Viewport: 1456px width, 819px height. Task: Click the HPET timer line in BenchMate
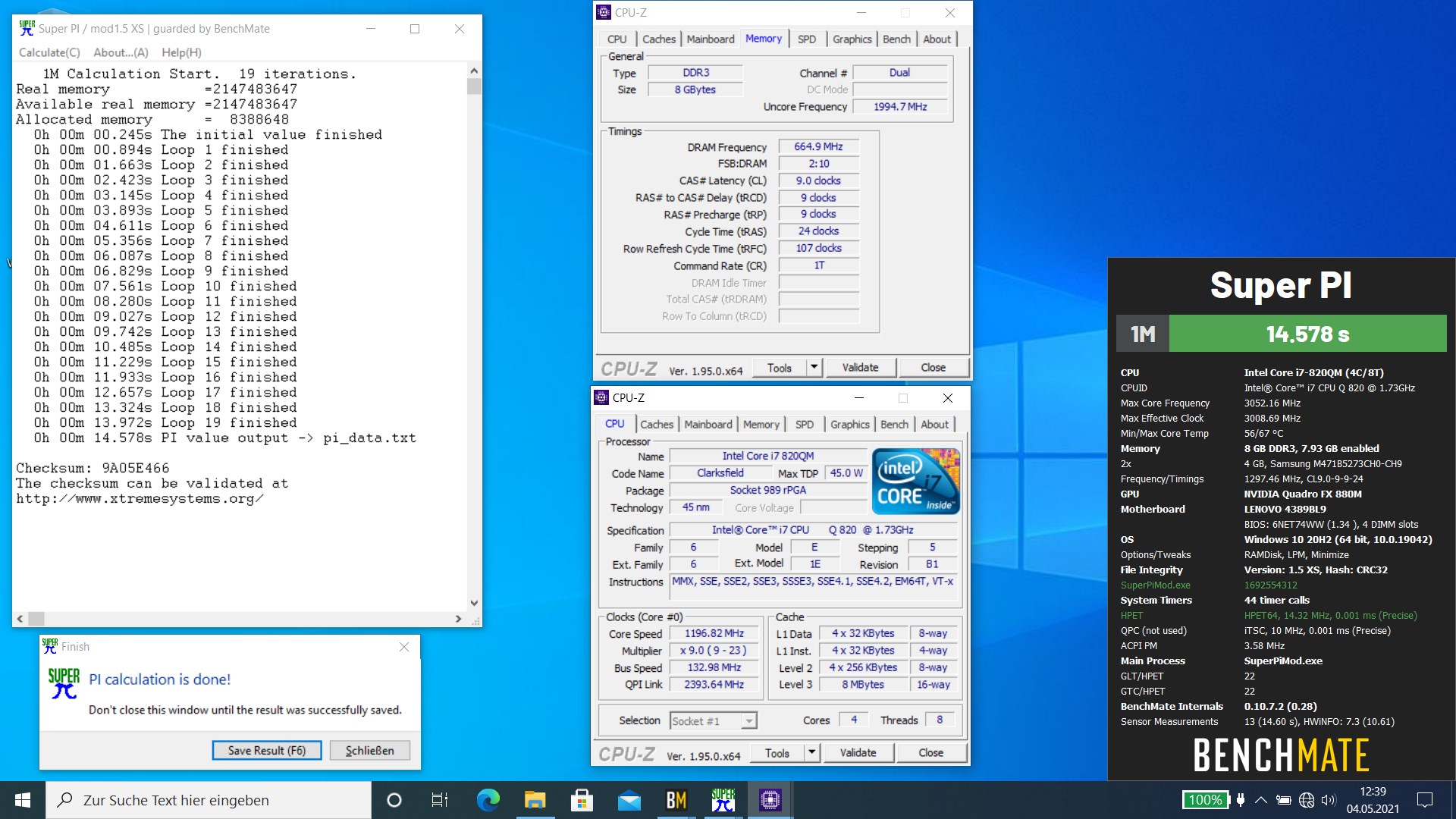click(1269, 615)
